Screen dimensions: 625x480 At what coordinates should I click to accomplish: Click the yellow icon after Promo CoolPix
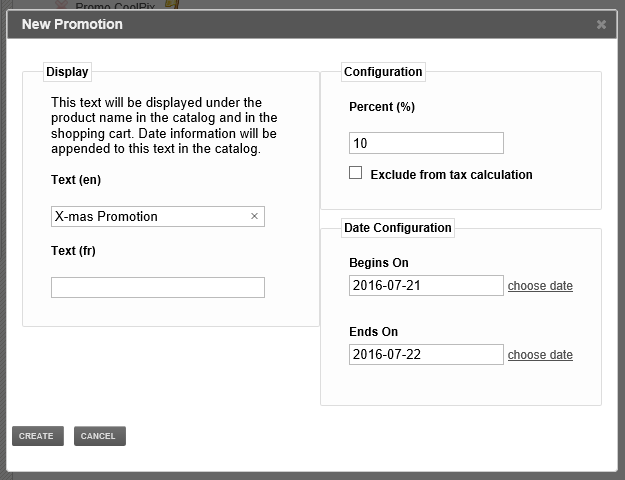click(172, 5)
